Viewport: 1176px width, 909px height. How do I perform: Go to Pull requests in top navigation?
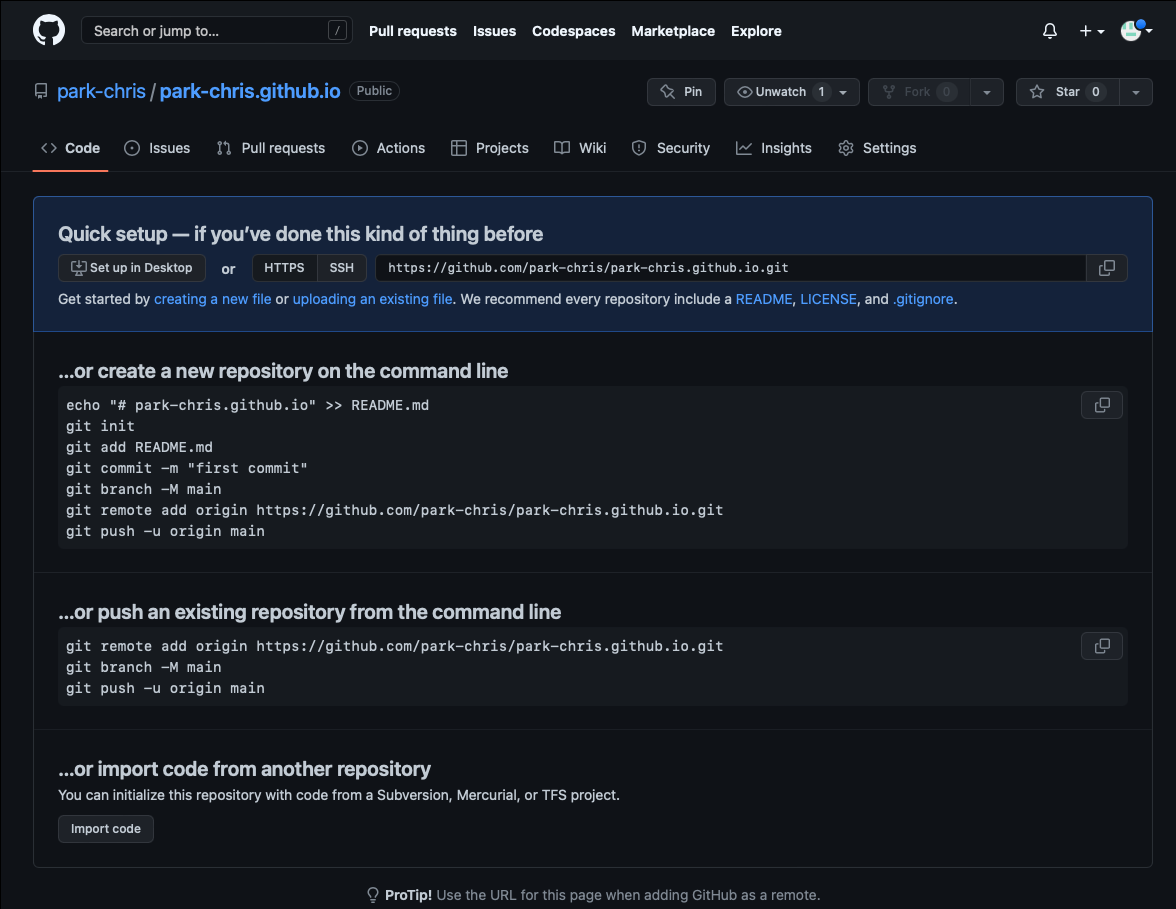click(412, 31)
